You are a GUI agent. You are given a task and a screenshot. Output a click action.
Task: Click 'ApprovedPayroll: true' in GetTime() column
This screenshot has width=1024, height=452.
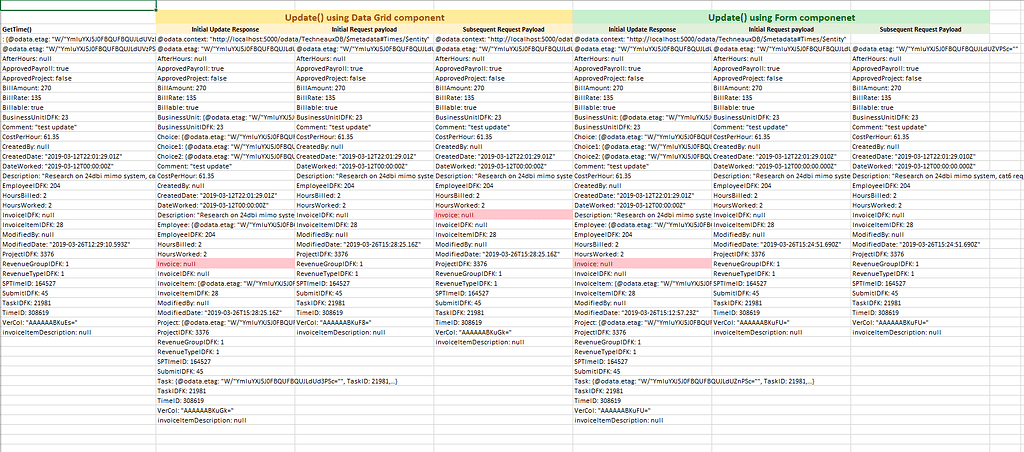(78, 69)
